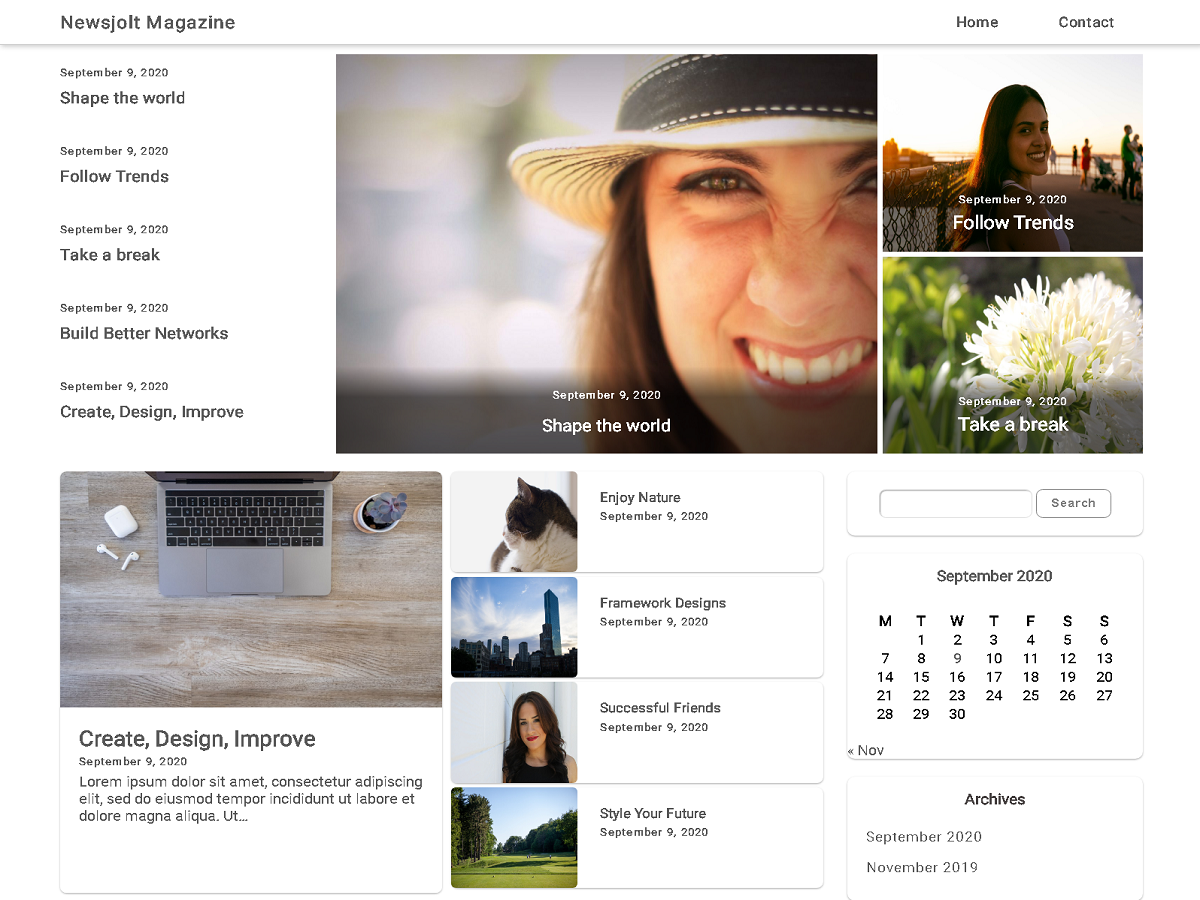Open the Style Your Future post

(653, 813)
